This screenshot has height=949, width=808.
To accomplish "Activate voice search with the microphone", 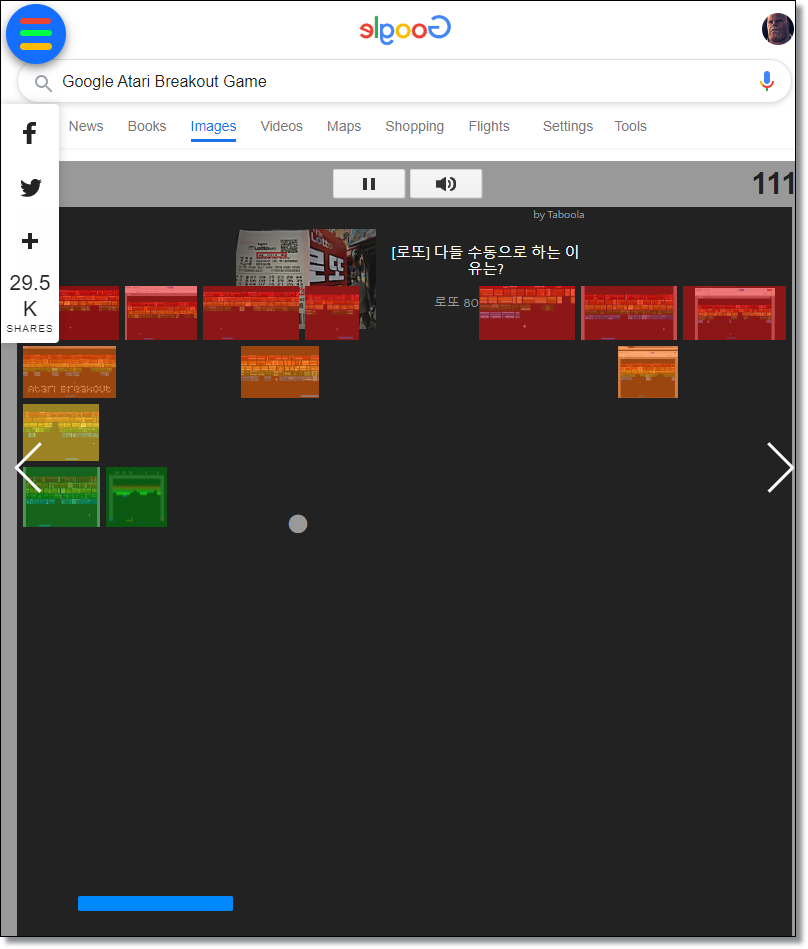I will pos(767,81).
